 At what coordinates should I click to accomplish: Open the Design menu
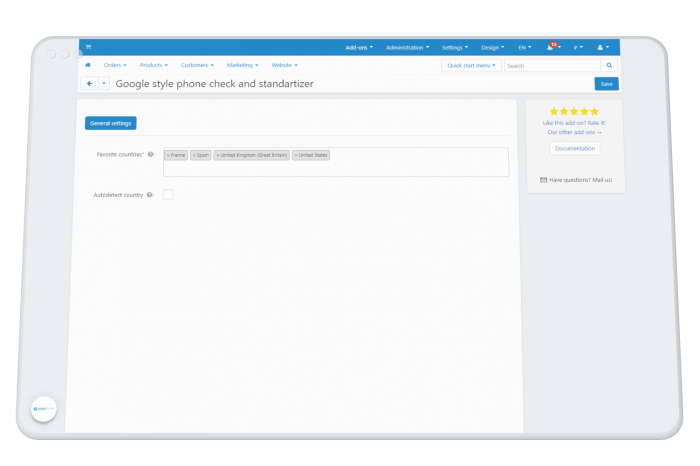click(492, 47)
